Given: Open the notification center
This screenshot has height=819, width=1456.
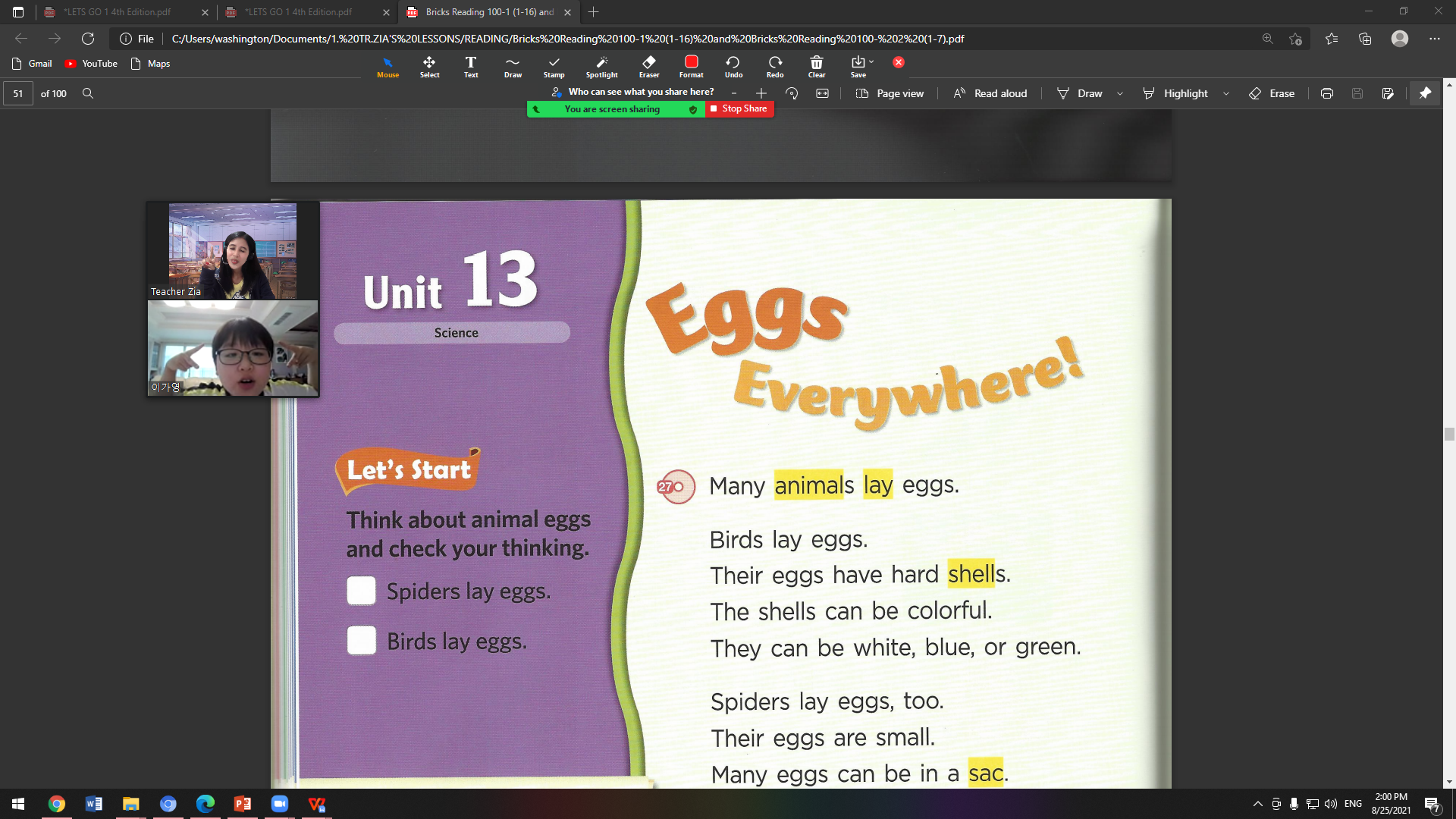Looking at the screenshot, I should coord(1432,805).
